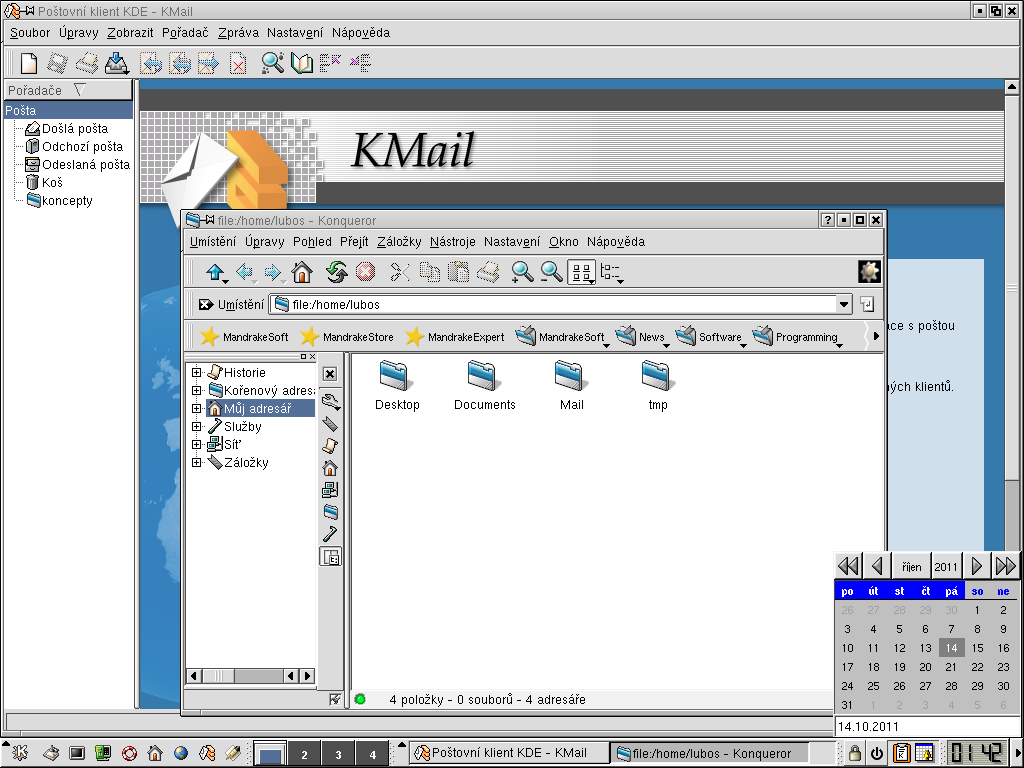Click the KMail vertical scrollbar up arrow
The height and width of the screenshot is (768, 1024).
(x=1012, y=86)
